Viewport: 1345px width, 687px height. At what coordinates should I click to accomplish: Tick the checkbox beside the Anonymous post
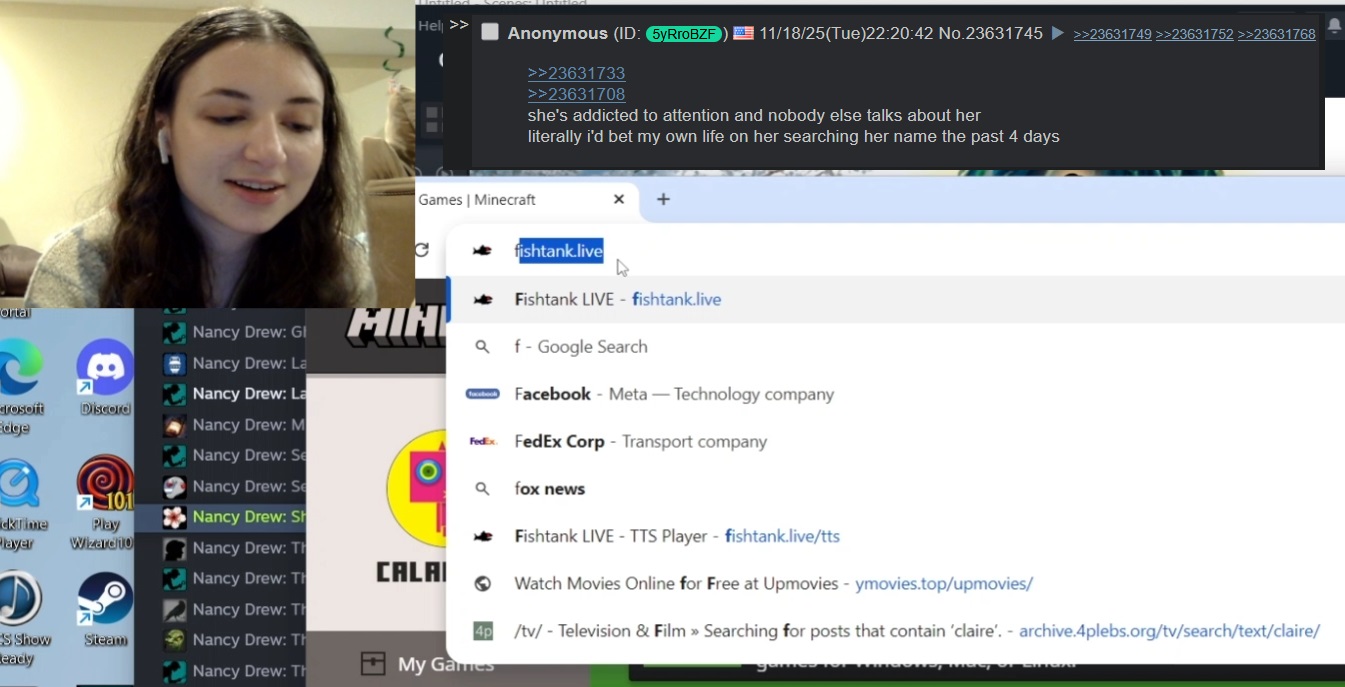click(x=490, y=32)
